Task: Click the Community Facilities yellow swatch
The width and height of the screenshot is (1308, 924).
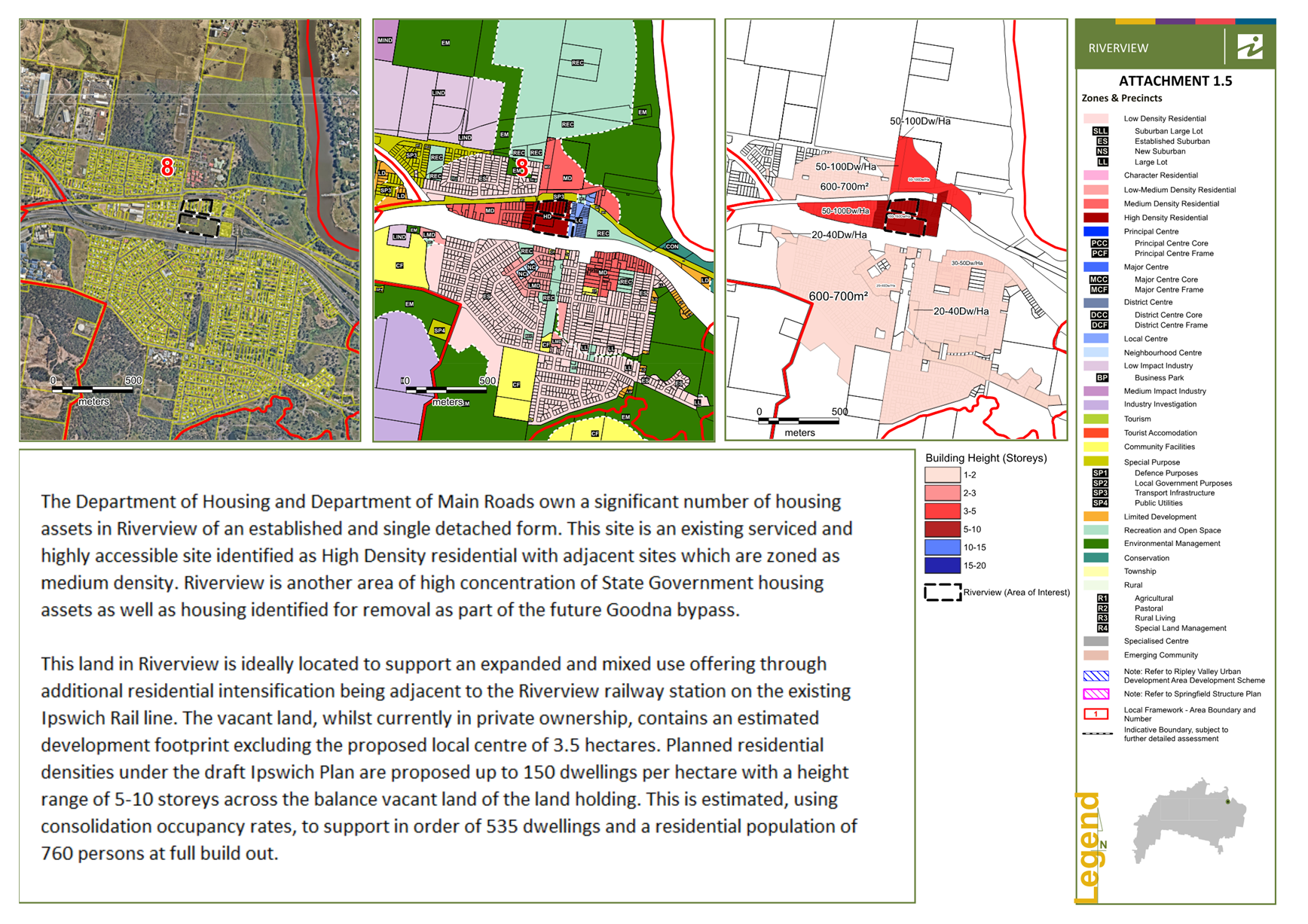Action: point(1096,447)
